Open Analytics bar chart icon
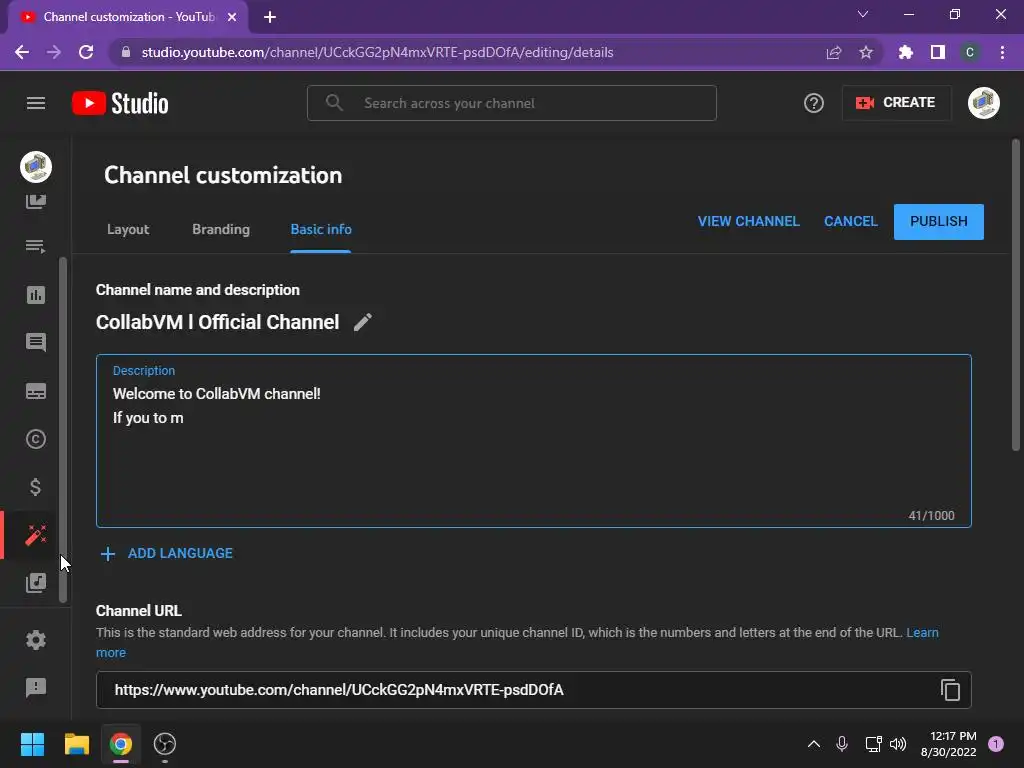The height and width of the screenshot is (768, 1024). point(36,295)
